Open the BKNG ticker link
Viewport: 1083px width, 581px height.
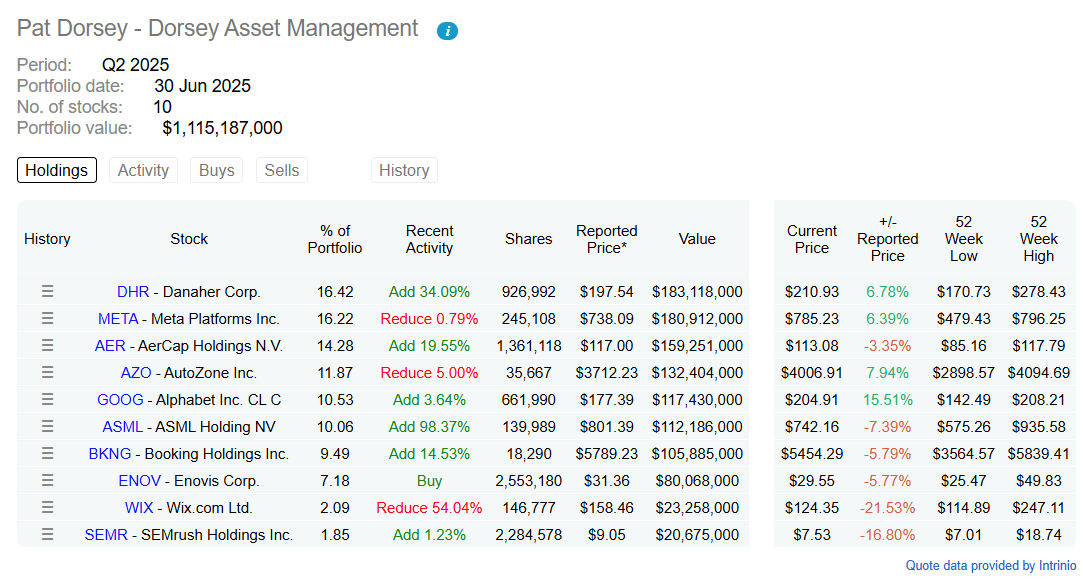[110, 453]
